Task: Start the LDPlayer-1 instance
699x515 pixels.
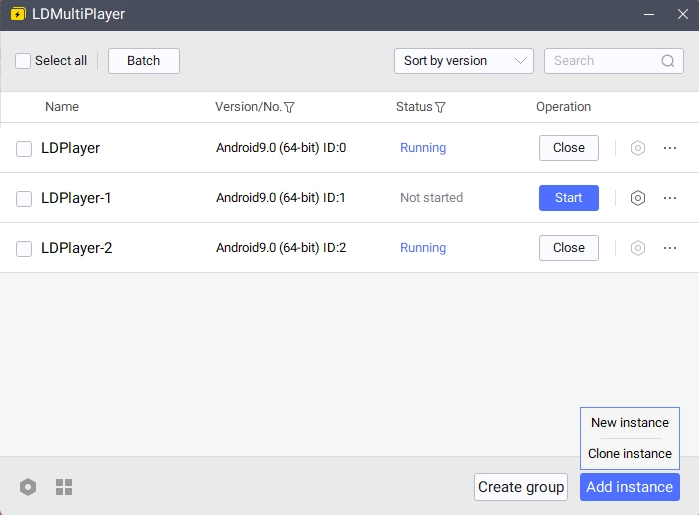Action: [568, 198]
